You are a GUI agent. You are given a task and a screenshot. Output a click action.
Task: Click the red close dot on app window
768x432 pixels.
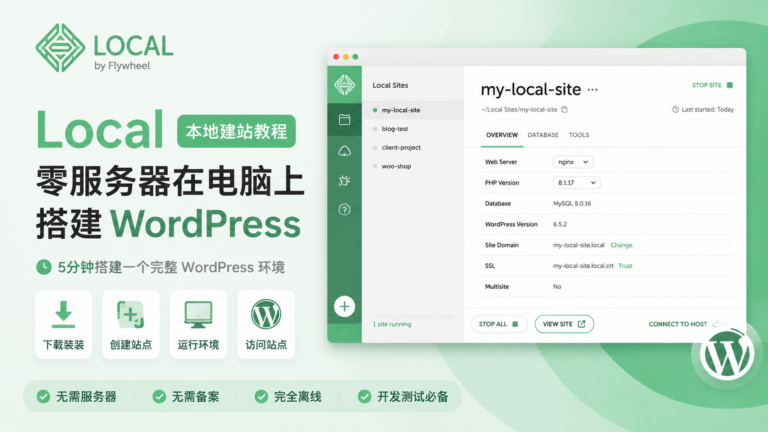click(336, 57)
